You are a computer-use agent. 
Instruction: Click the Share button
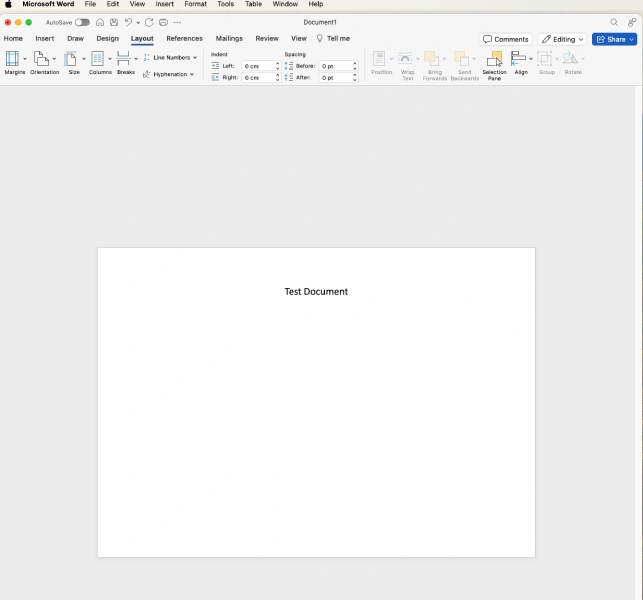614,39
